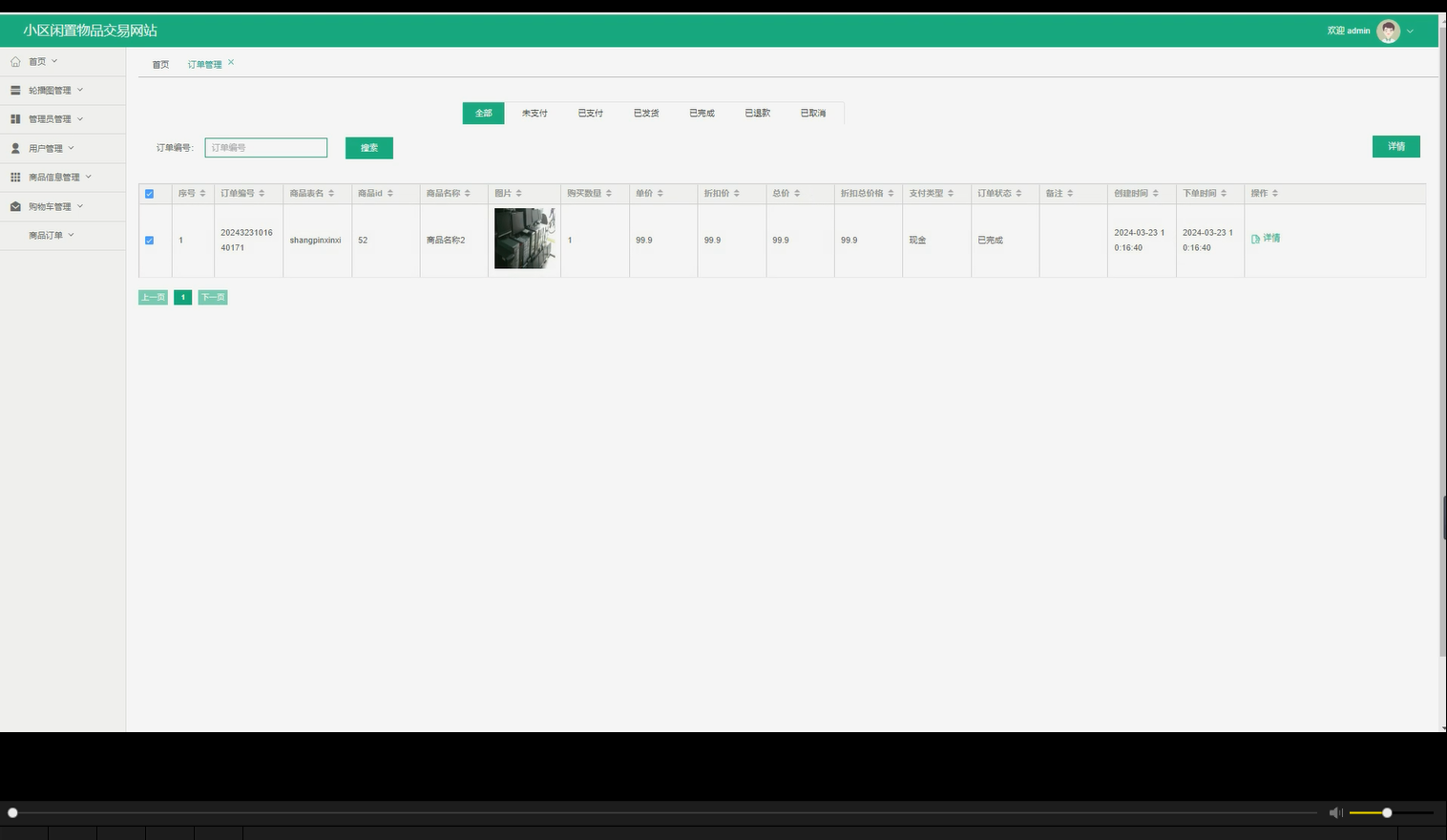The width and height of the screenshot is (1447, 840).
Task: Click the 用户管理 person icon
Action: point(15,148)
